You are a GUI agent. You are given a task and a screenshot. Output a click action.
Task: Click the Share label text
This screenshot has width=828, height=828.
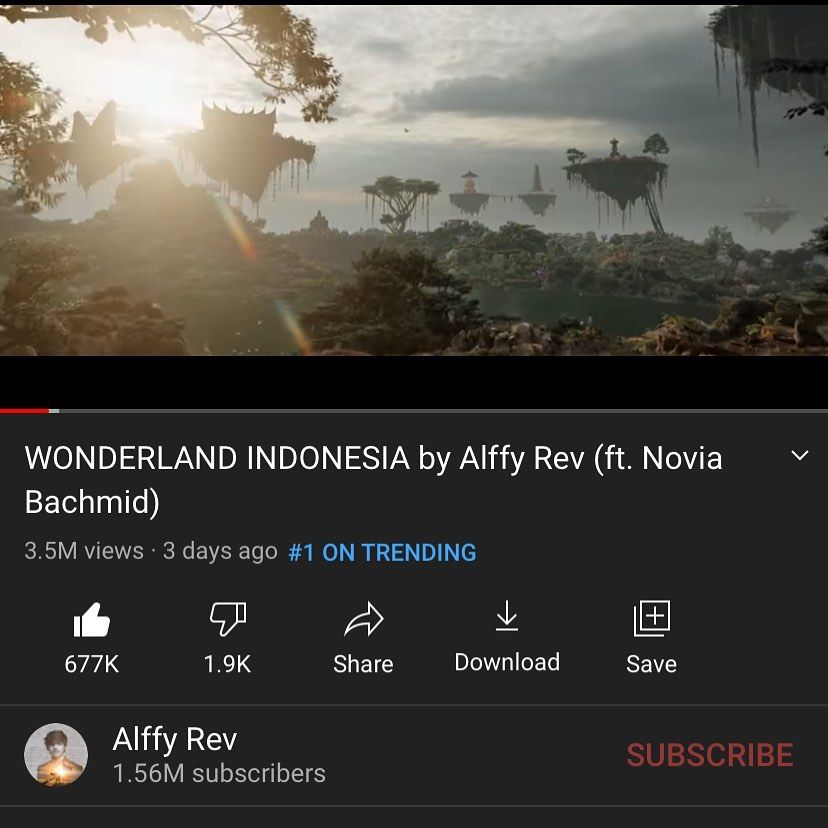pyautogui.click(x=363, y=664)
